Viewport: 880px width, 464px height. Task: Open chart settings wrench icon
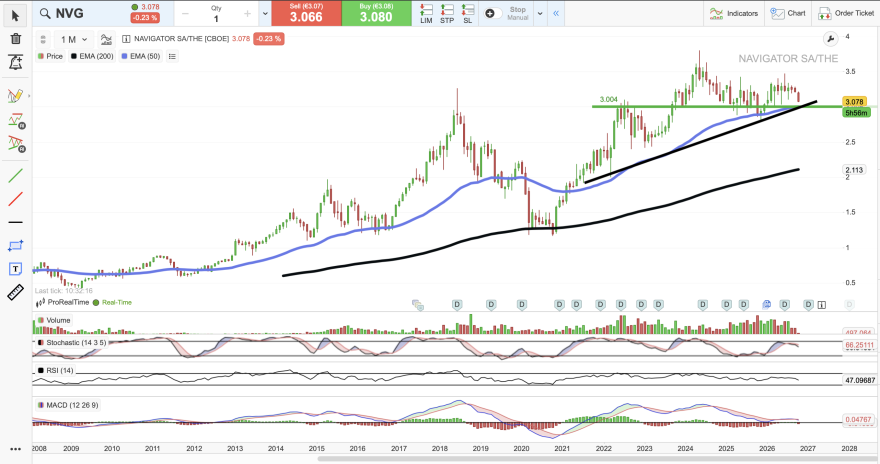(x=830, y=39)
